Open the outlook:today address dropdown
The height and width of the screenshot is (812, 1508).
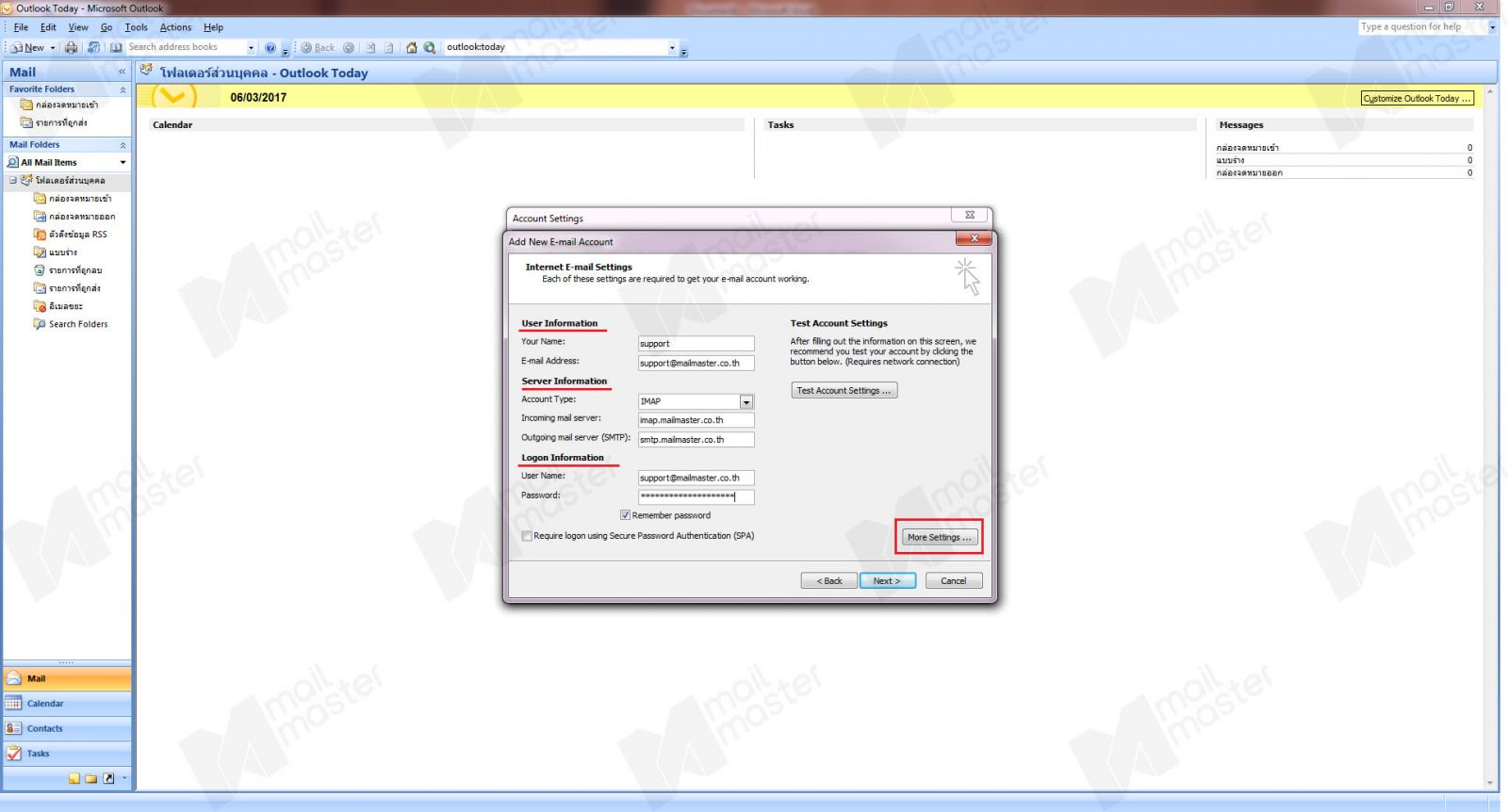coord(672,47)
